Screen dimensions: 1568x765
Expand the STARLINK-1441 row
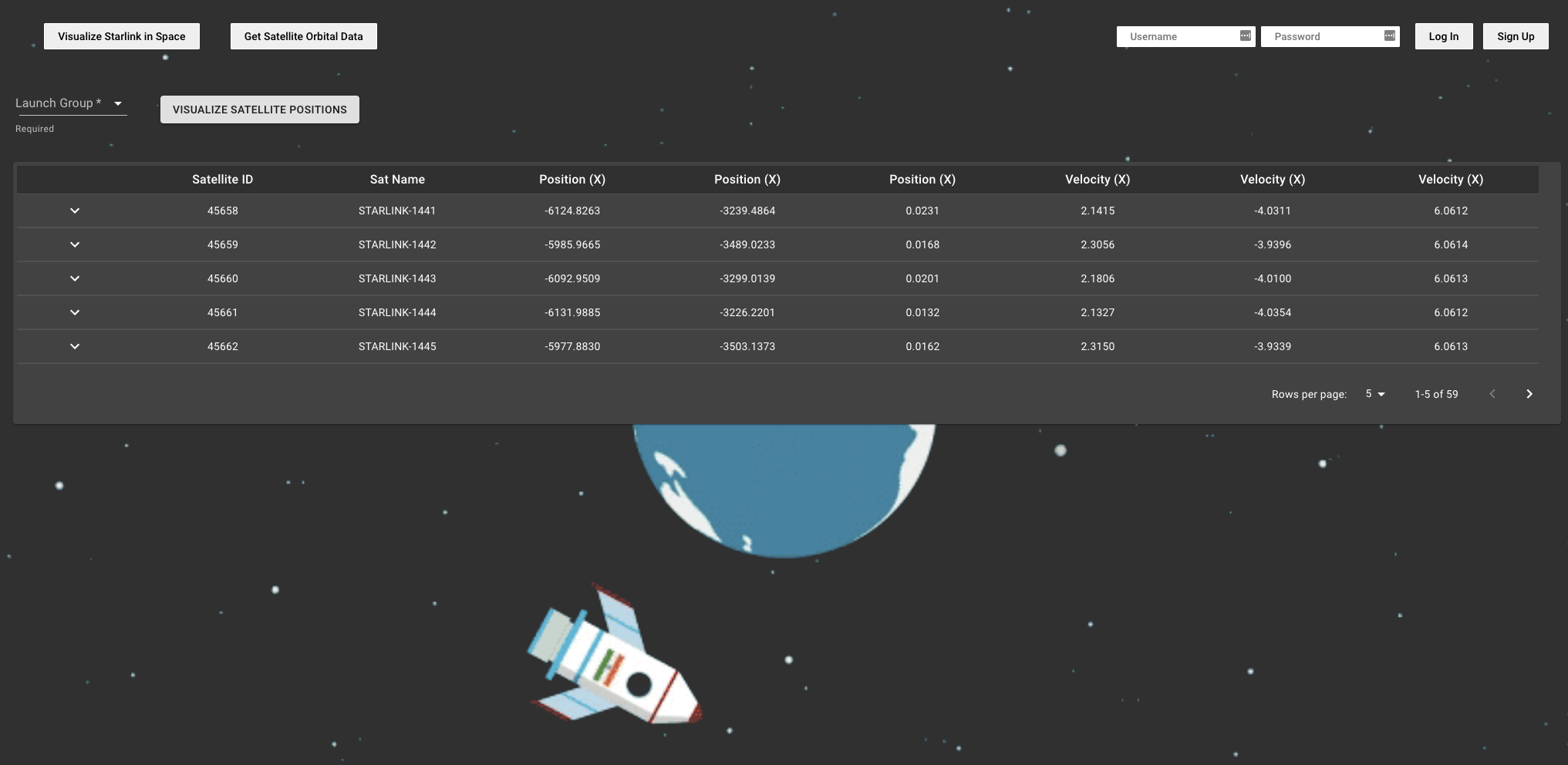[x=75, y=211]
